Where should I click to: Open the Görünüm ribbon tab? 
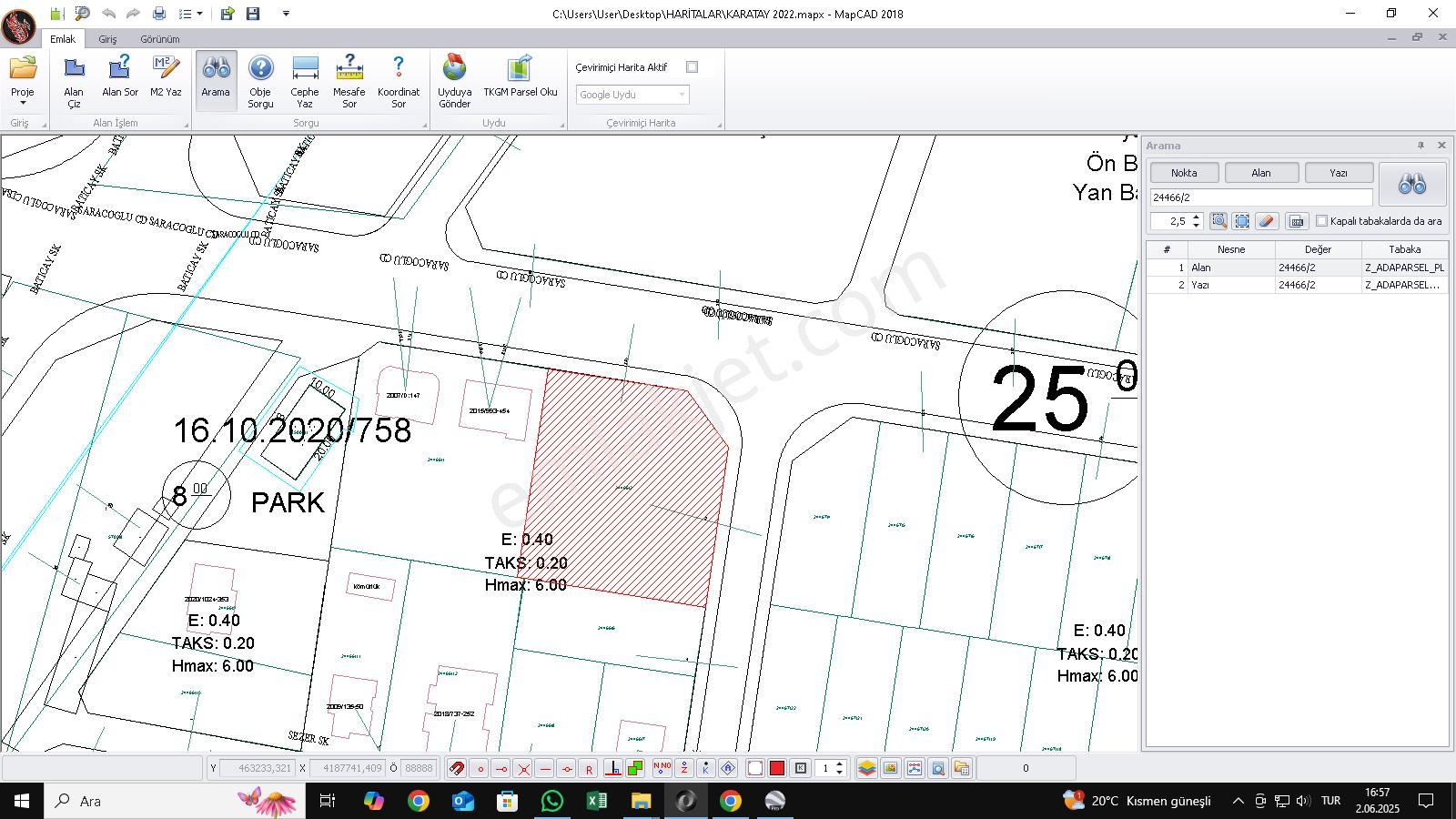pyautogui.click(x=160, y=39)
